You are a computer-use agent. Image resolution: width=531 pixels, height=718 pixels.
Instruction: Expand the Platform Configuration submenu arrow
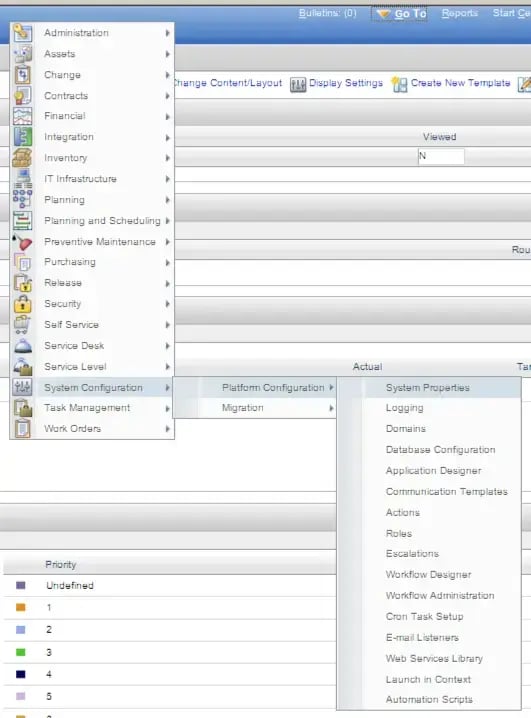tap(331, 387)
